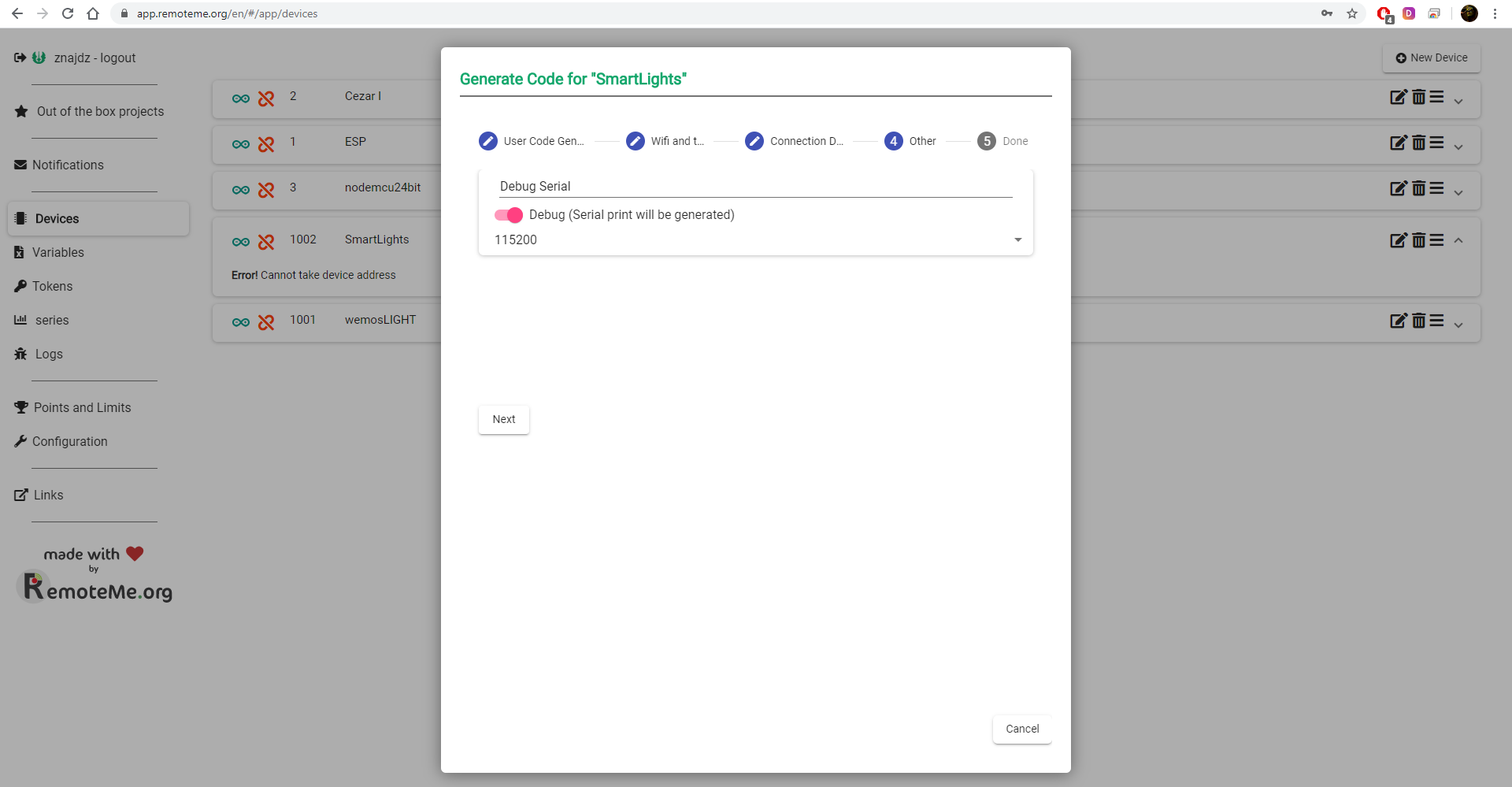Click "Cannot take device address" error text
Image resolution: width=1512 pixels, height=787 pixels.
coord(328,275)
